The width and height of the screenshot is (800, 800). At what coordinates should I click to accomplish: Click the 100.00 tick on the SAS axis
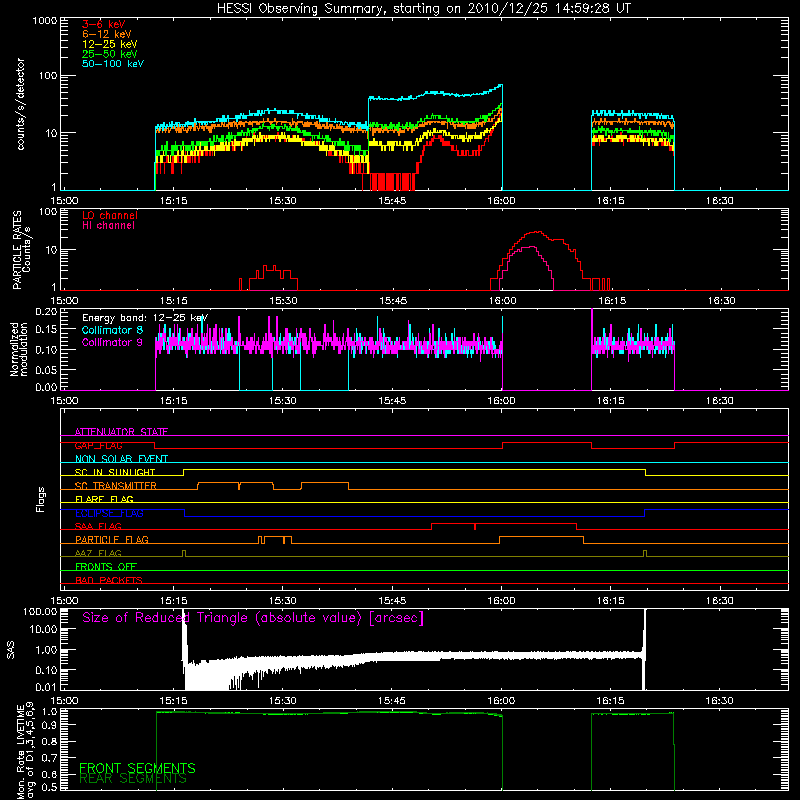[40, 611]
